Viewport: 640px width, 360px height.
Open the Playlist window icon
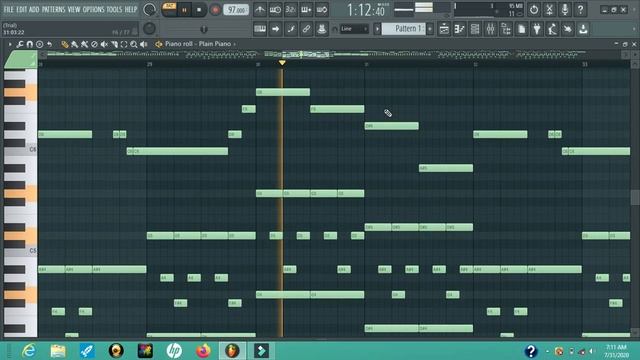(x=444, y=29)
